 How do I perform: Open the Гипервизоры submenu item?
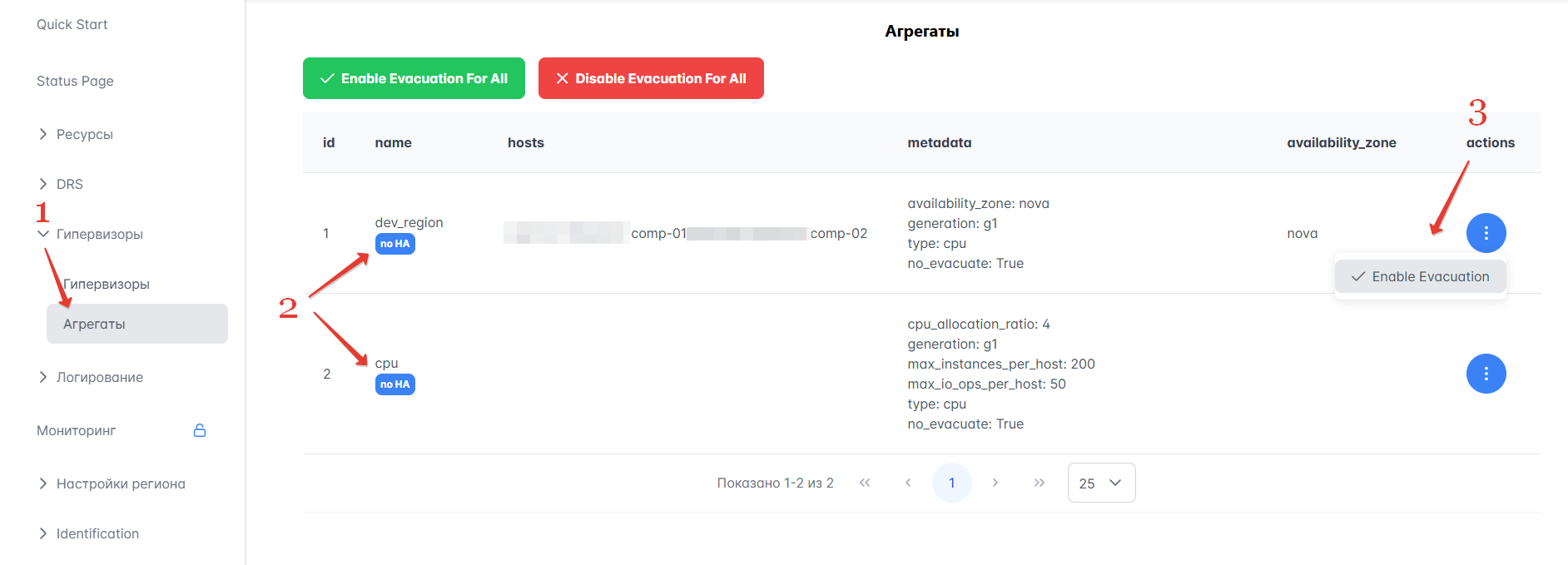(x=107, y=284)
